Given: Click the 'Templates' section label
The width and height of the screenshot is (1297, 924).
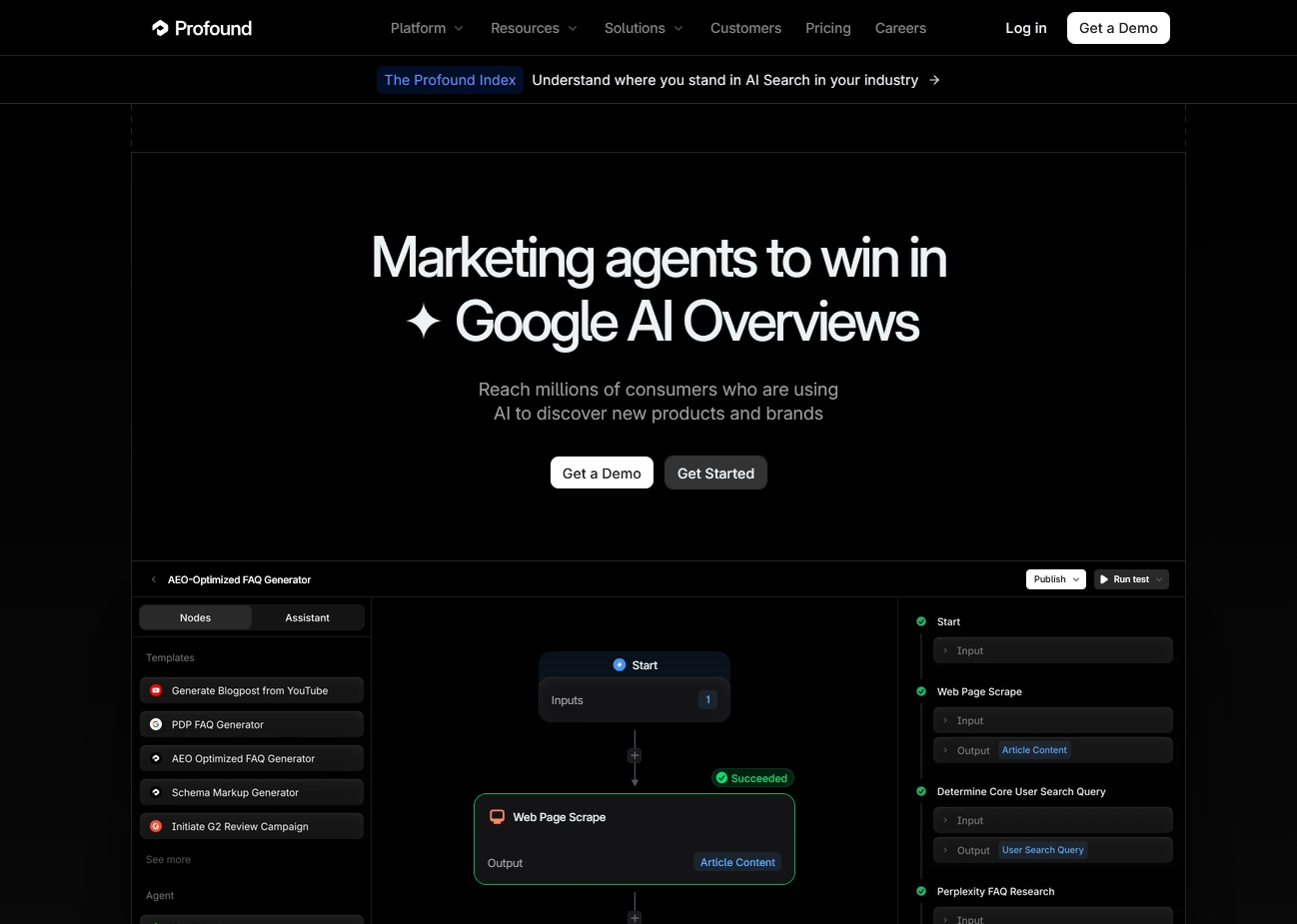Looking at the screenshot, I should [x=170, y=657].
